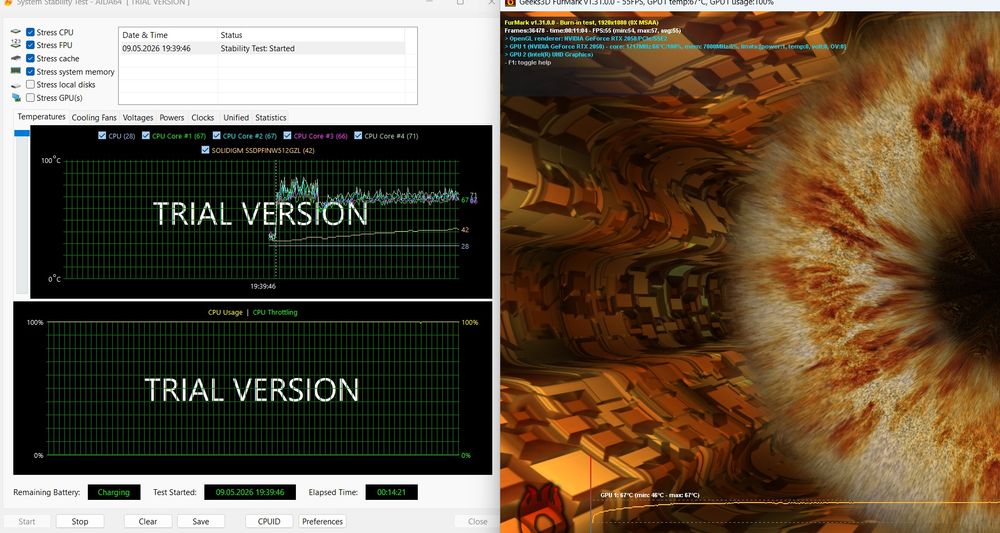Image resolution: width=1000 pixels, height=533 pixels.
Task: Click the CPU chip icon beside Stress CPU
Action: tap(16, 32)
